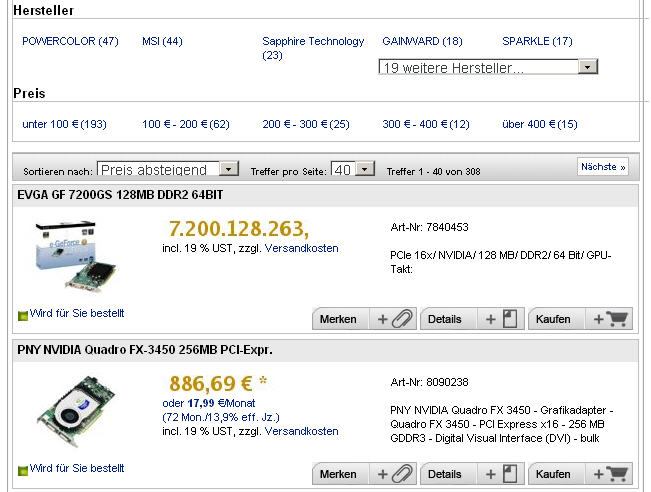Click paperclip icon for EVGA GF 7200GS
Image resolution: width=651 pixels, height=492 pixels.
coord(402,319)
